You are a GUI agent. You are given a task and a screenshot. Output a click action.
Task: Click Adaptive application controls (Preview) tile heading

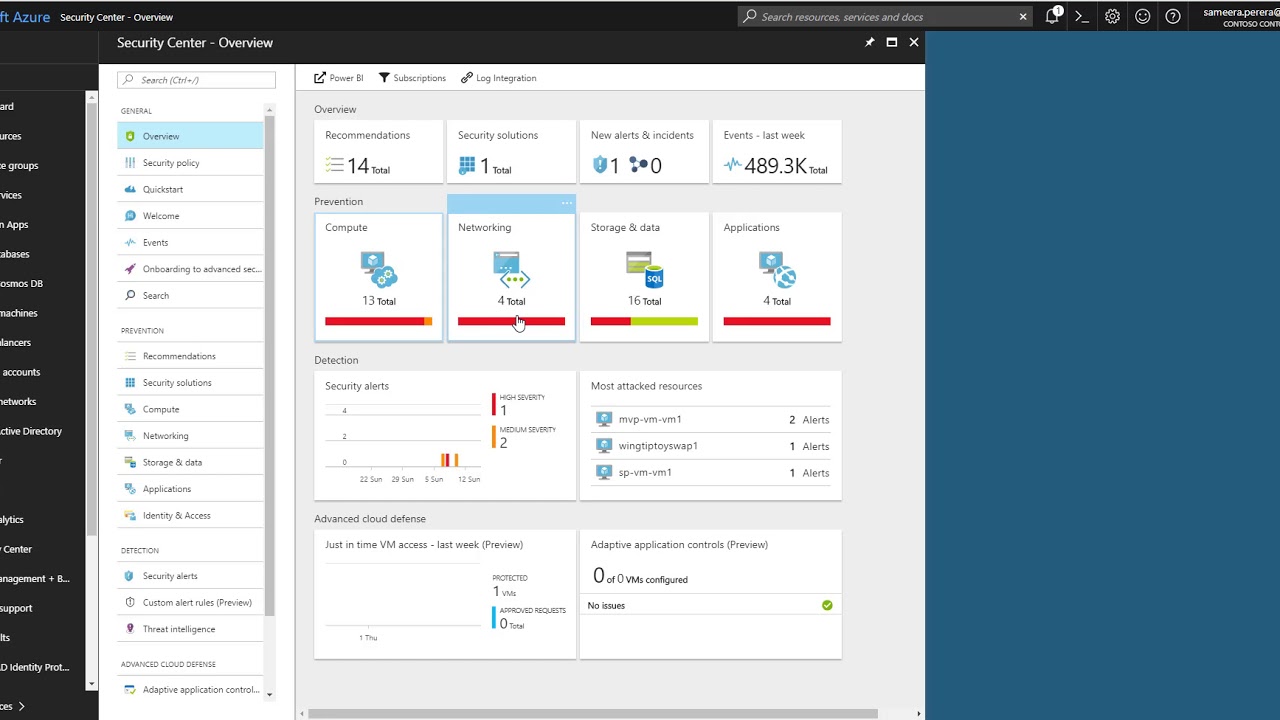coord(679,545)
